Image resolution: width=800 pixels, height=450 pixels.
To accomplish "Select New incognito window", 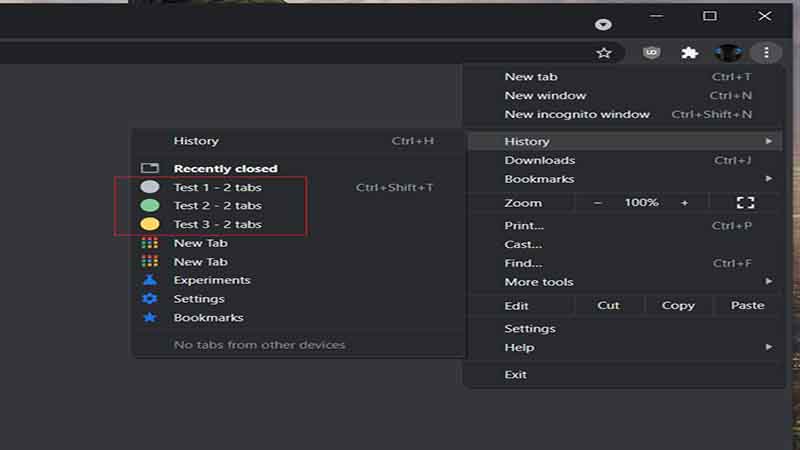I will (577, 114).
